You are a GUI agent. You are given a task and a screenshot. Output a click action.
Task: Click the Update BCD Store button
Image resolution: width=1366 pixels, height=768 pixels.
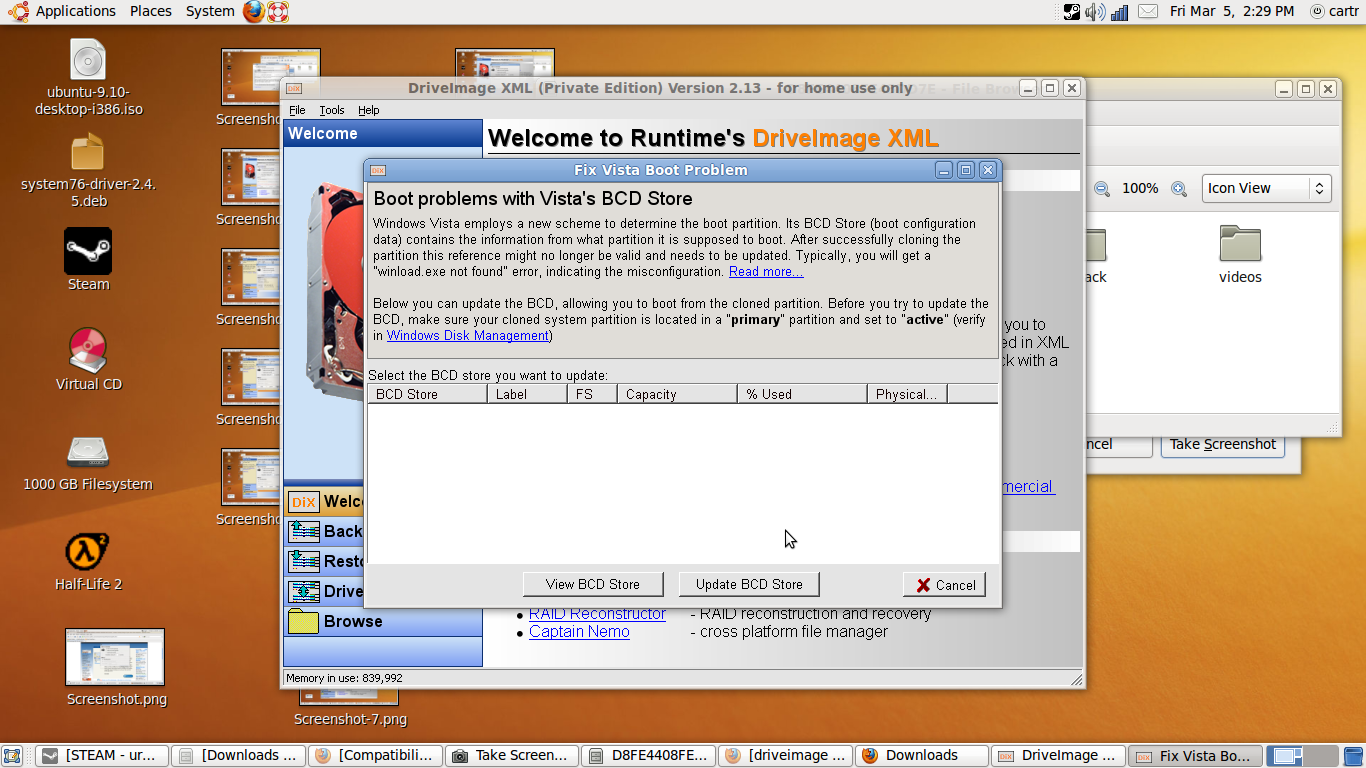(748, 584)
